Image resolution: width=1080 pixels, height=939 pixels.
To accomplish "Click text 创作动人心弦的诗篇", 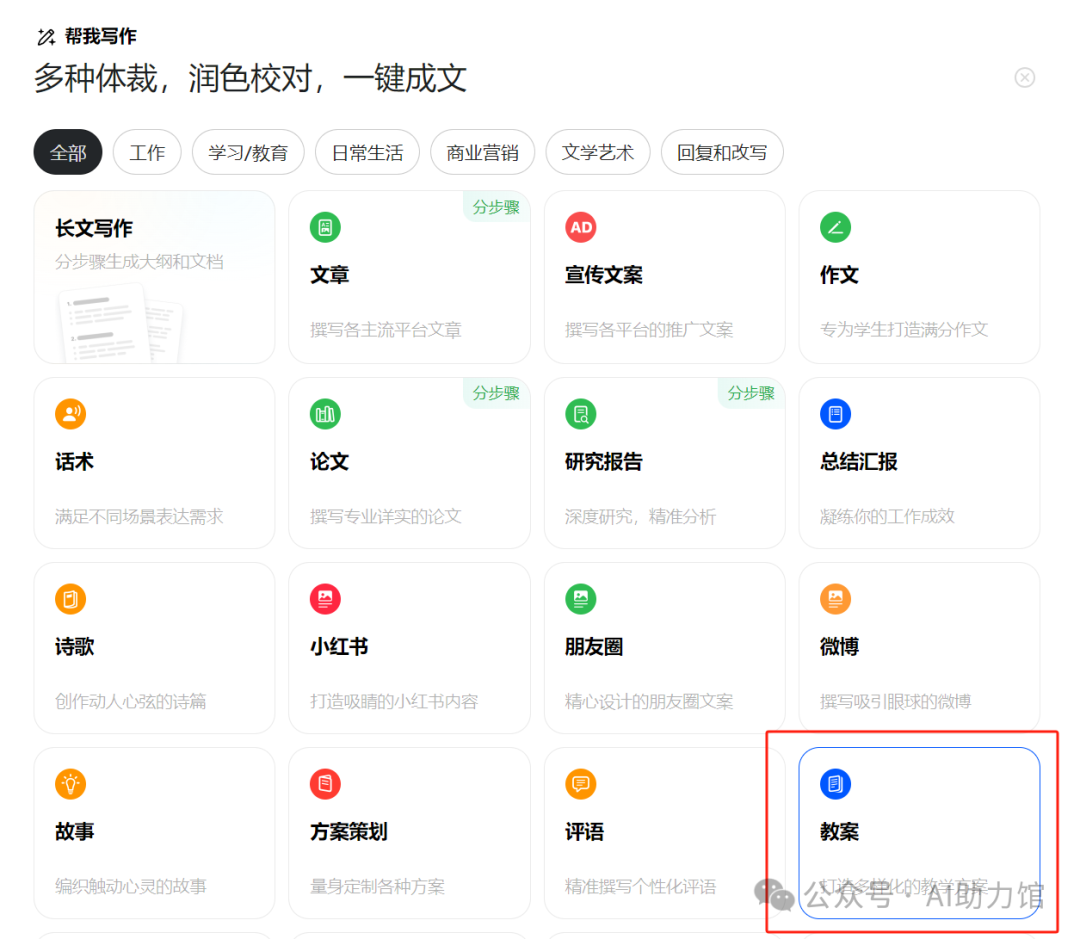I will (x=131, y=701).
